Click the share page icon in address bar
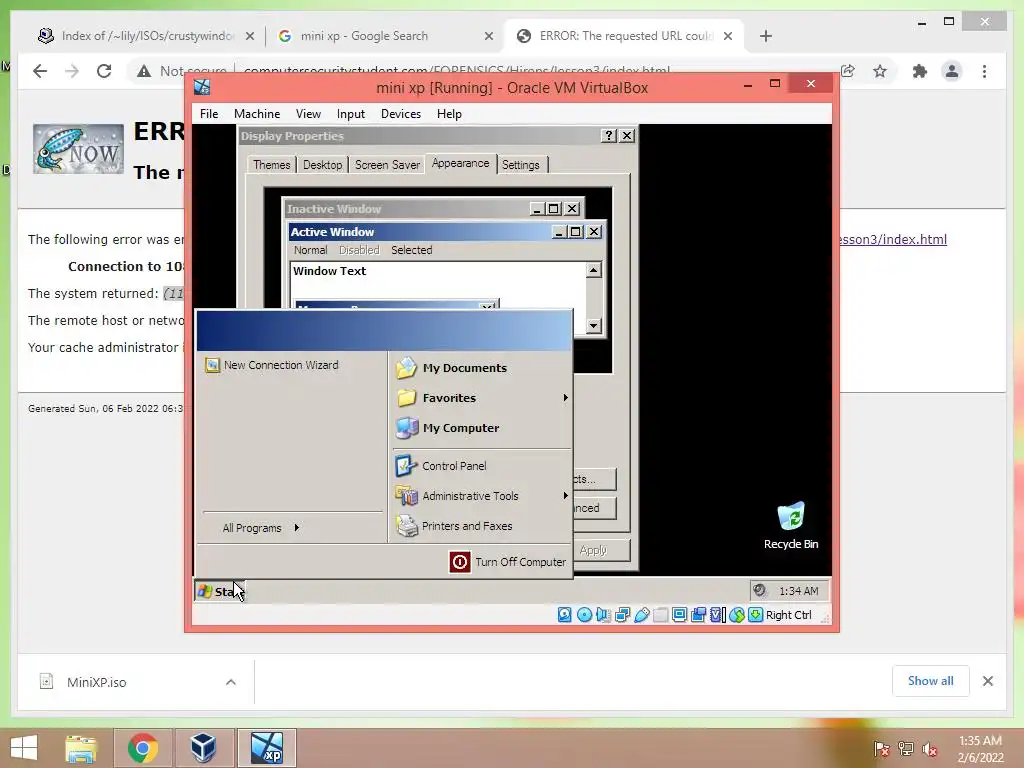The height and width of the screenshot is (768, 1024). 848,71
